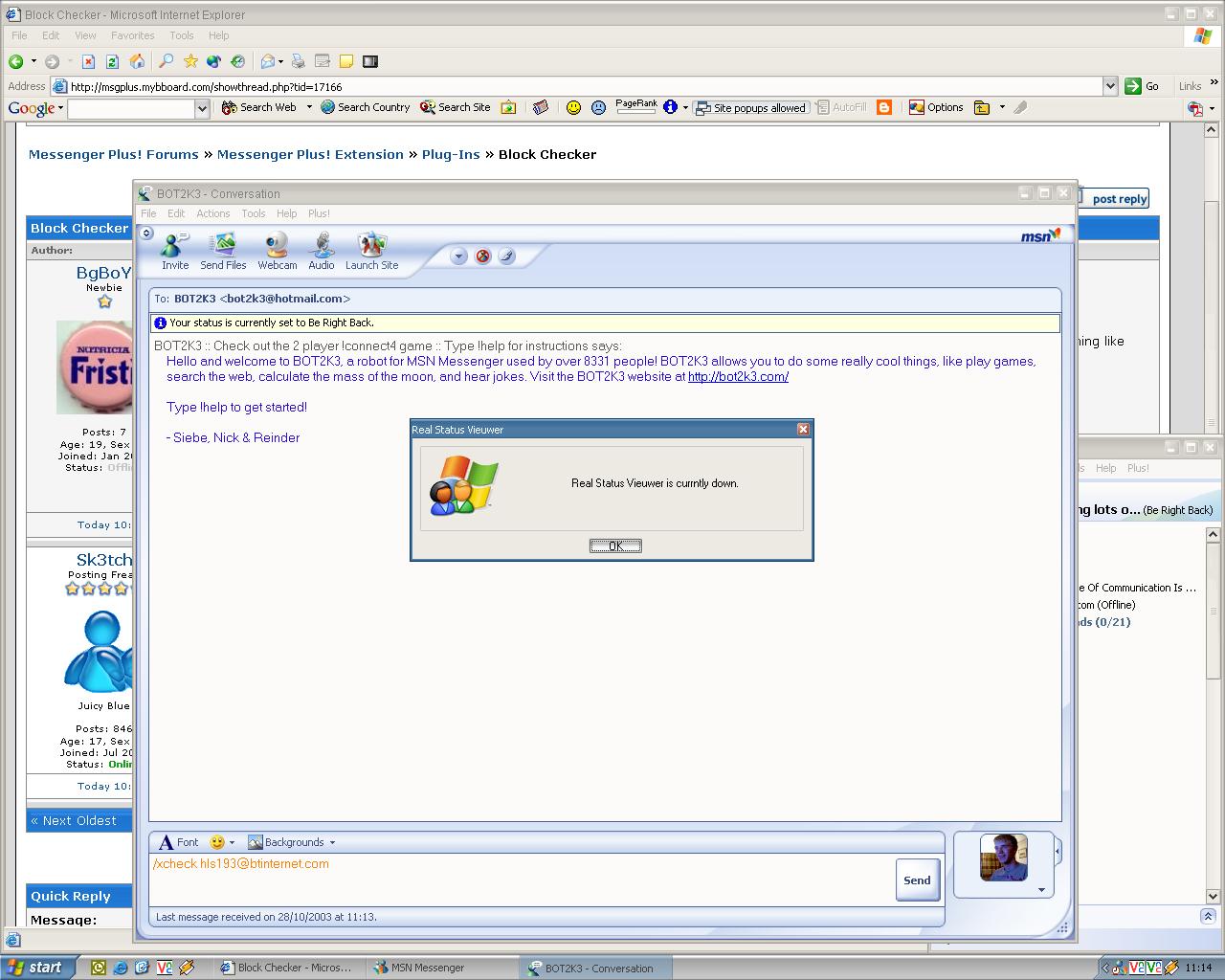Click the Send Files icon
1225x980 pixels.
(223, 247)
